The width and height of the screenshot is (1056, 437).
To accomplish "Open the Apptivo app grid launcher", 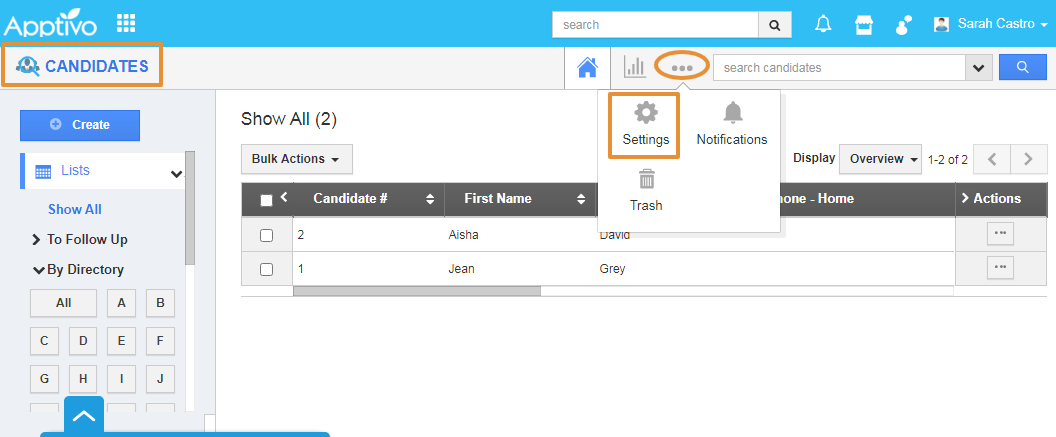I will click(126, 23).
